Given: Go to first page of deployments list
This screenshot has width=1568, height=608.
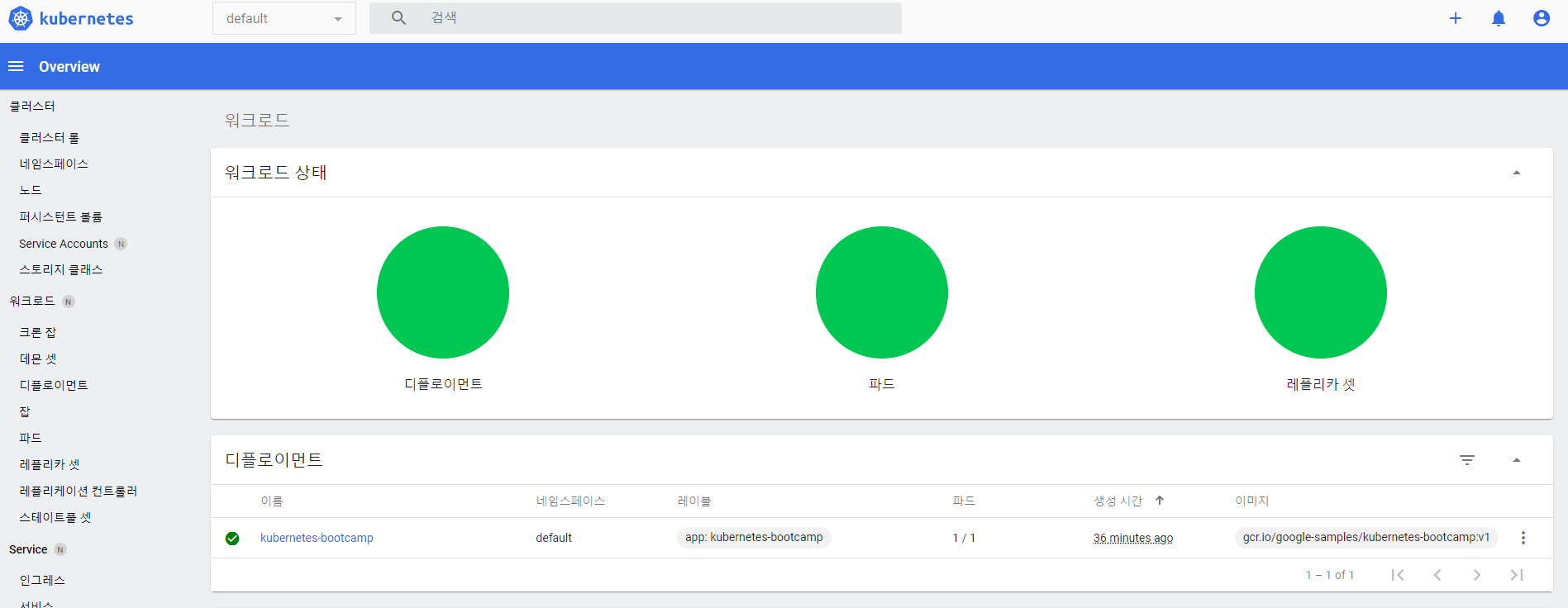Looking at the screenshot, I should pyautogui.click(x=1398, y=575).
